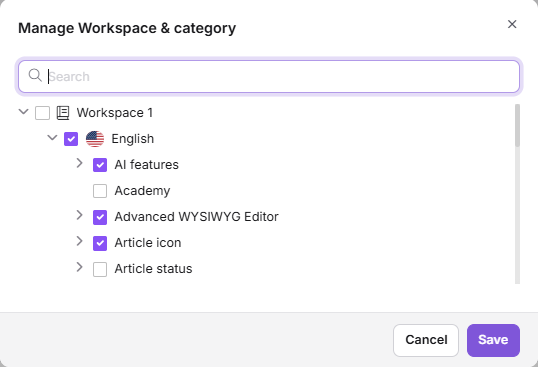The height and width of the screenshot is (367, 538).
Task: Collapse the Workspace 1 tree node
Action: (23, 112)
